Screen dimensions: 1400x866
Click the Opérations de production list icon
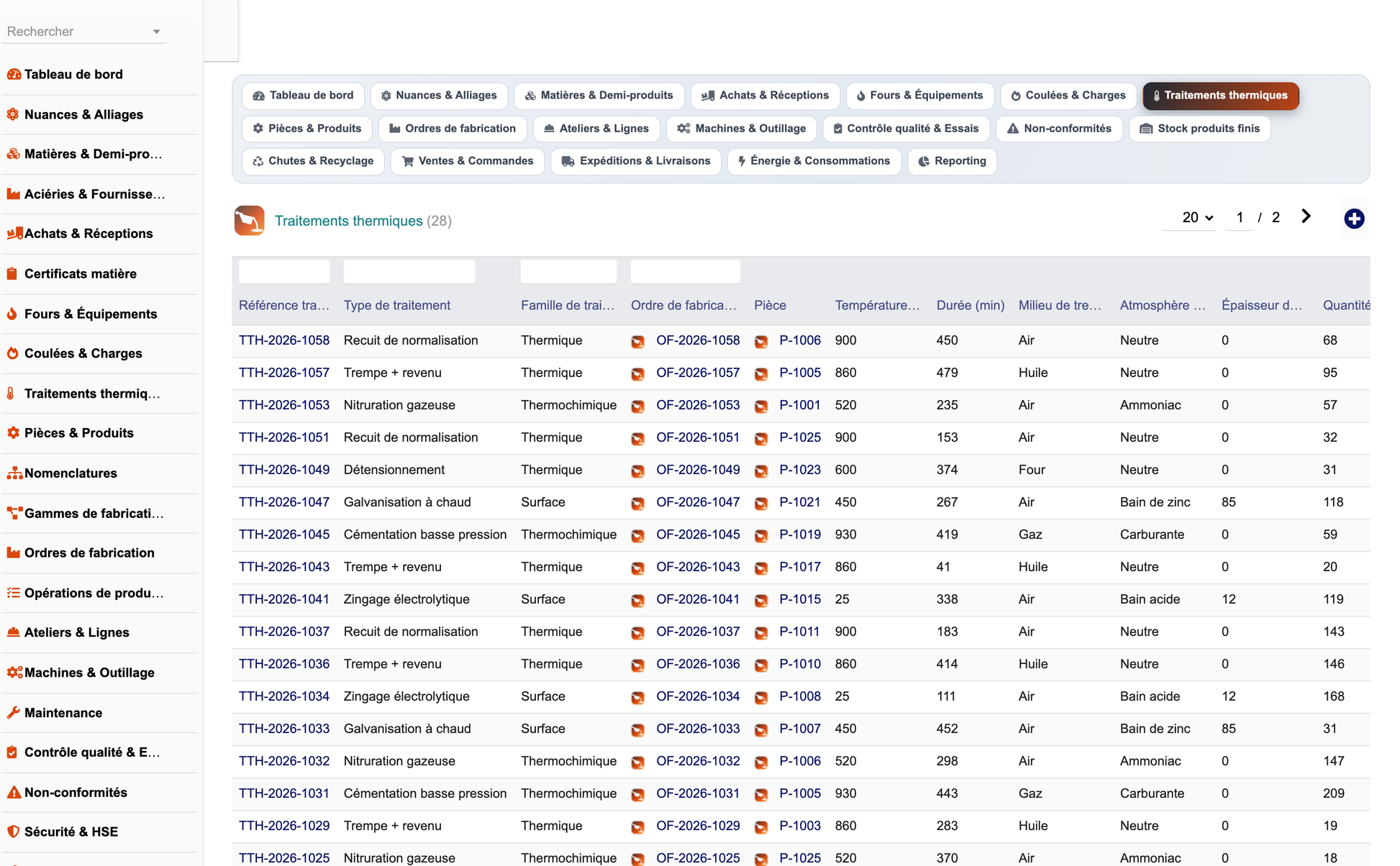(14, 593)
